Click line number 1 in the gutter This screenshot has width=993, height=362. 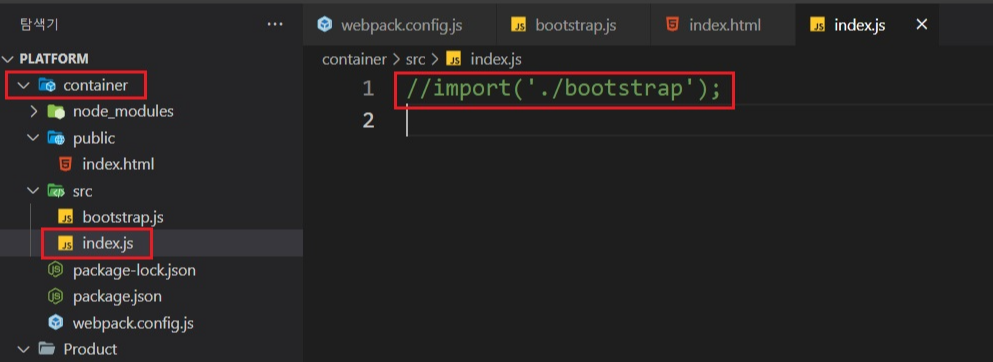tap(368, 89)
